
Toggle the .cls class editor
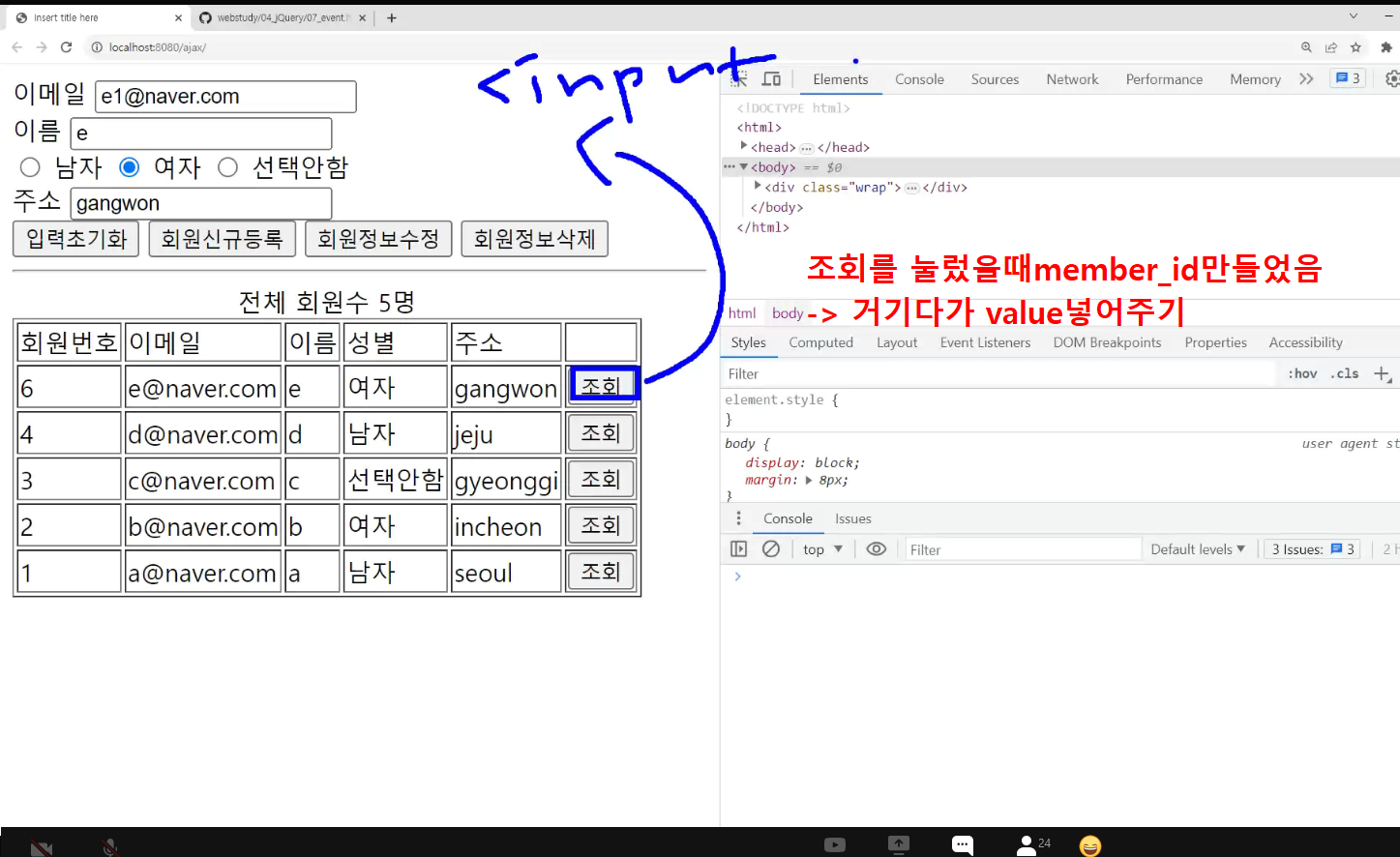point(1345,373)
